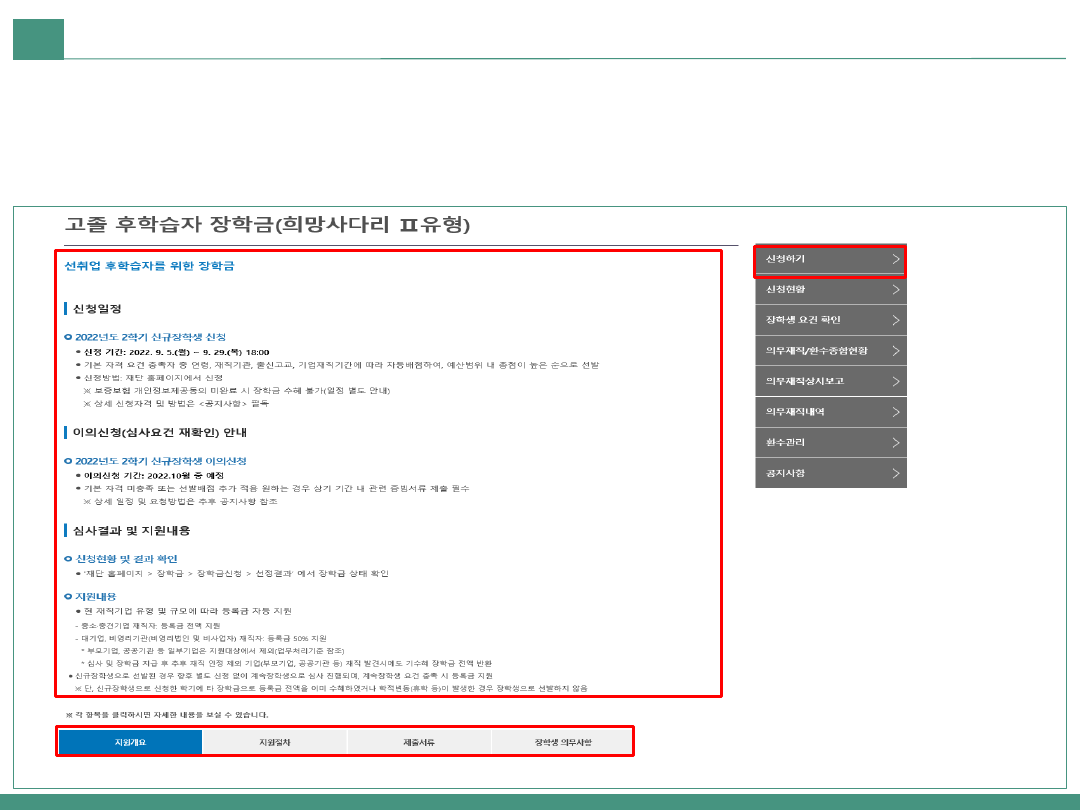Click the 신청현황 및 결과 확인 heading
Image resolution: width=1080 pixels, height=810 pixels.
126,559
